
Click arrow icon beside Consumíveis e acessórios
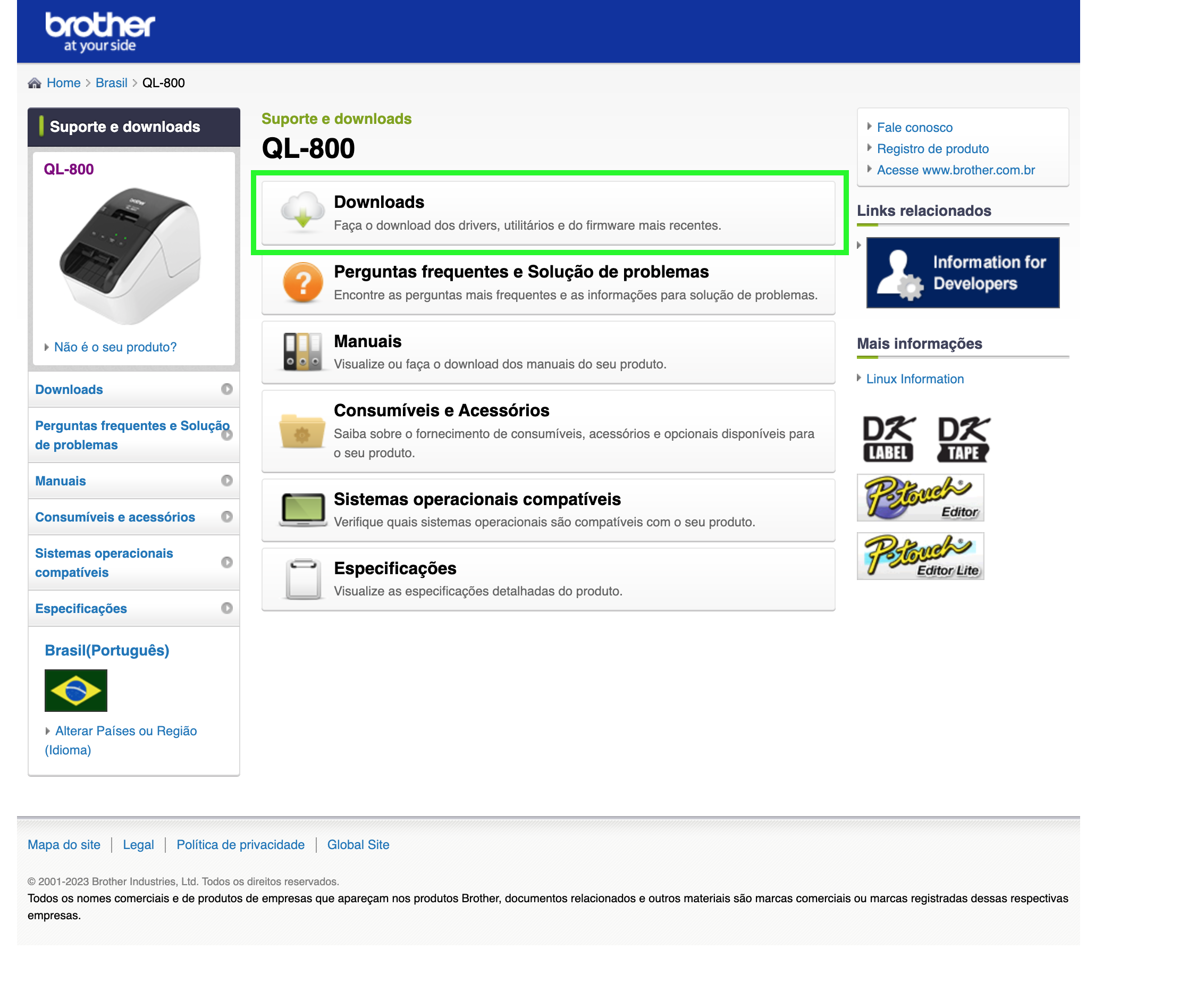[x=226, y=517]
